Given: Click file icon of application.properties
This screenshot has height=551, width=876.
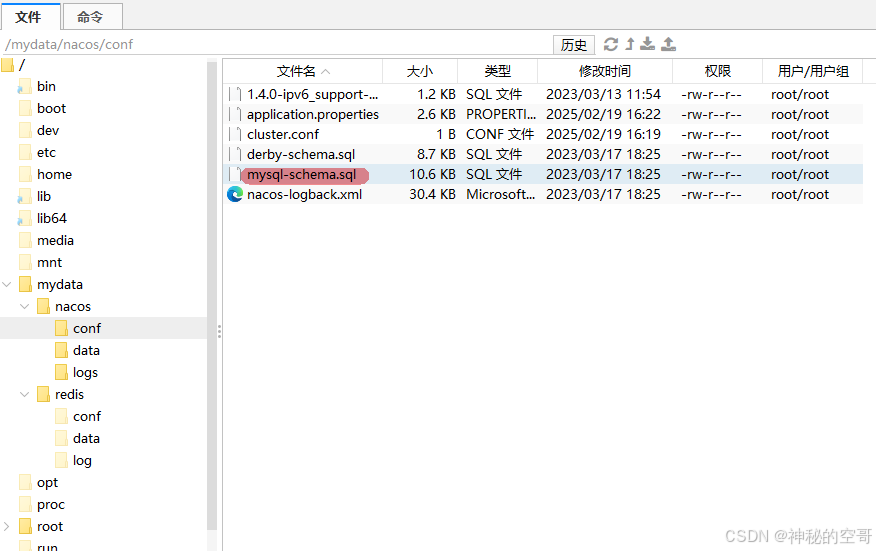Looking at the screenshot, I should [x=235, y=115].
